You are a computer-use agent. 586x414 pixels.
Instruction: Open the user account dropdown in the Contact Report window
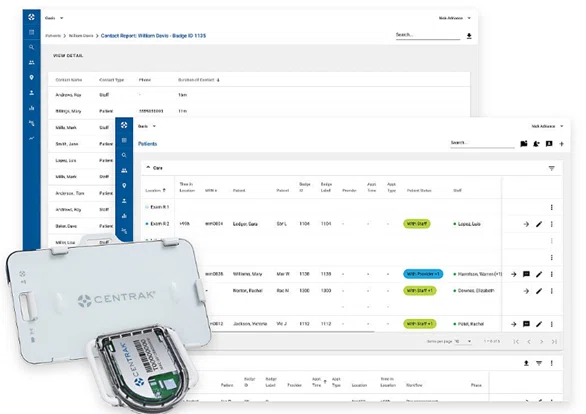pos(455,18)
